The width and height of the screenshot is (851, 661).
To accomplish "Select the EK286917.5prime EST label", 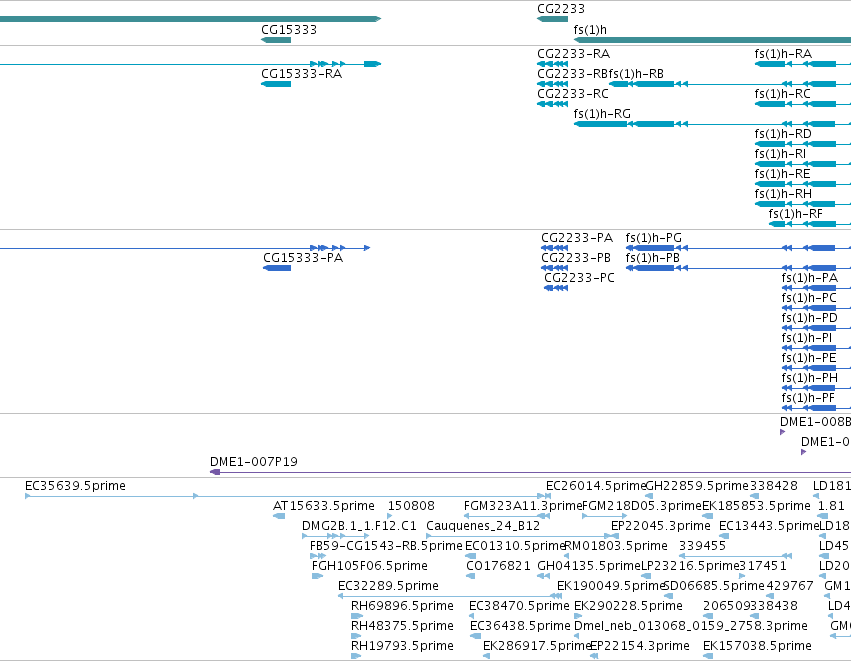I will pyautogui.click(x=536, y=646).
